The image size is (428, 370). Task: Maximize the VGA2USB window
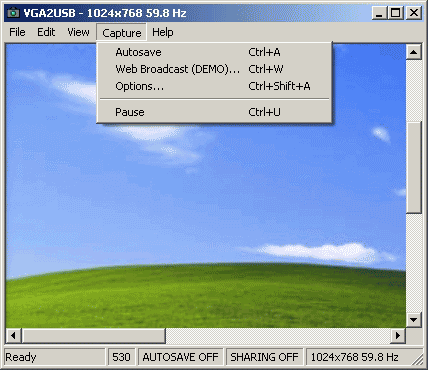[x=395, y=13]
